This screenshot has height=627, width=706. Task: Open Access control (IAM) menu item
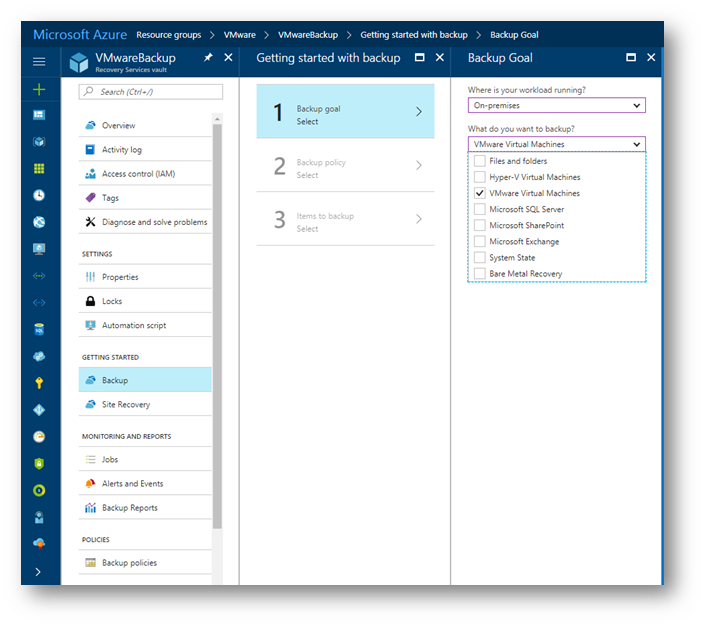[x=138, y=174]
